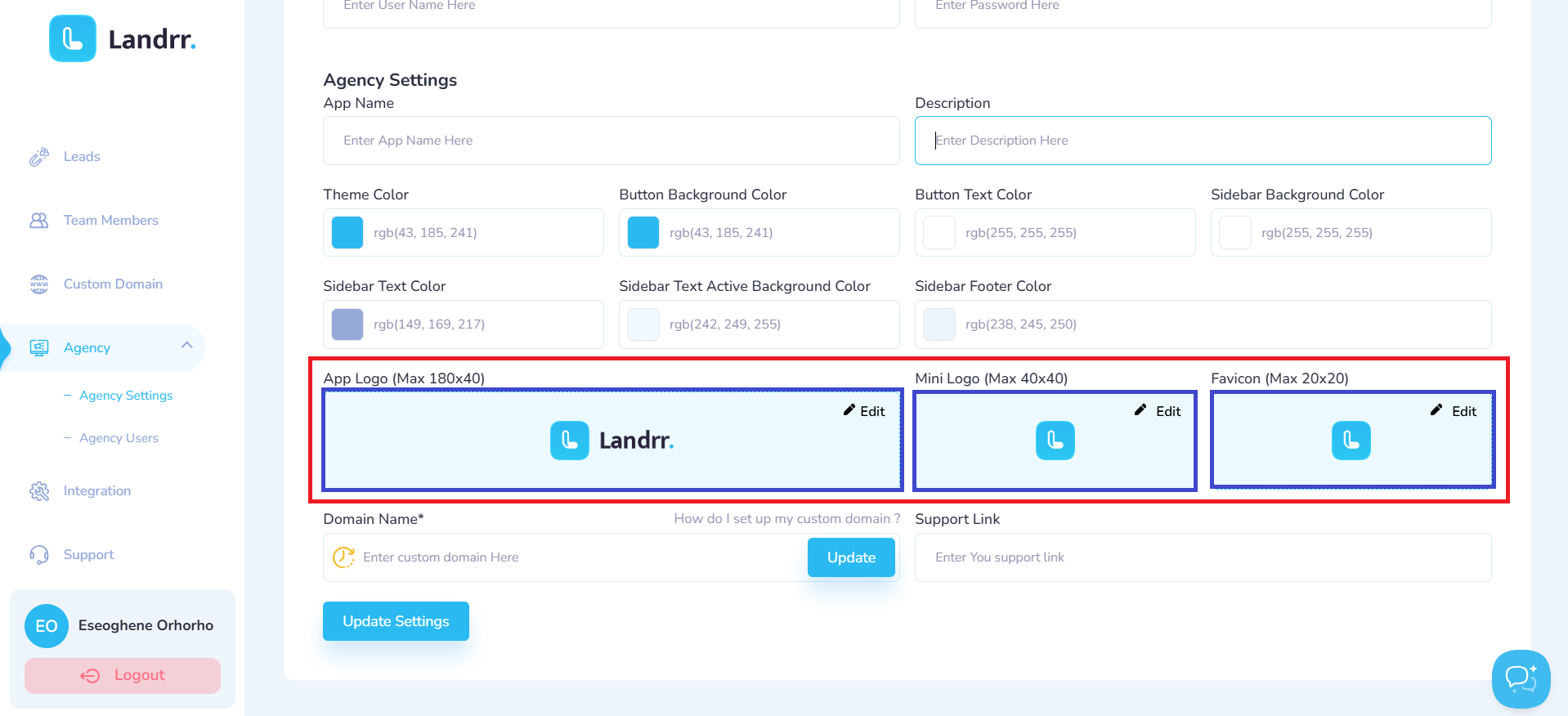The image size is (1568, 716).
Task: Open Button Text Color swatch
Action: 939,233
